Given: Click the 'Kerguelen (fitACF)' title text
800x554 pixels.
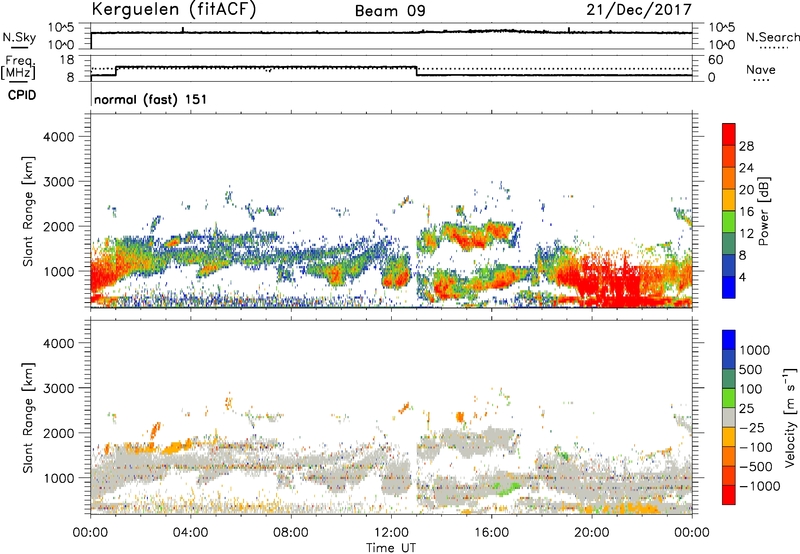Looking at the screenshot, I should (173, 9).
